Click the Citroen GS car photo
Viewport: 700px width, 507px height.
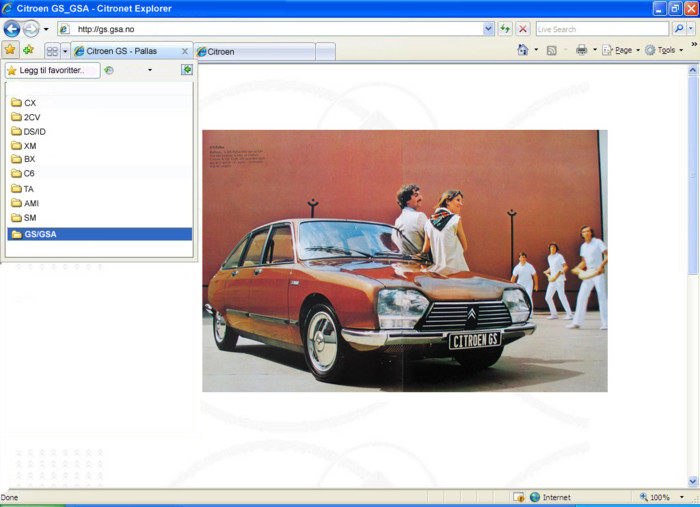[x=405, y=261]
